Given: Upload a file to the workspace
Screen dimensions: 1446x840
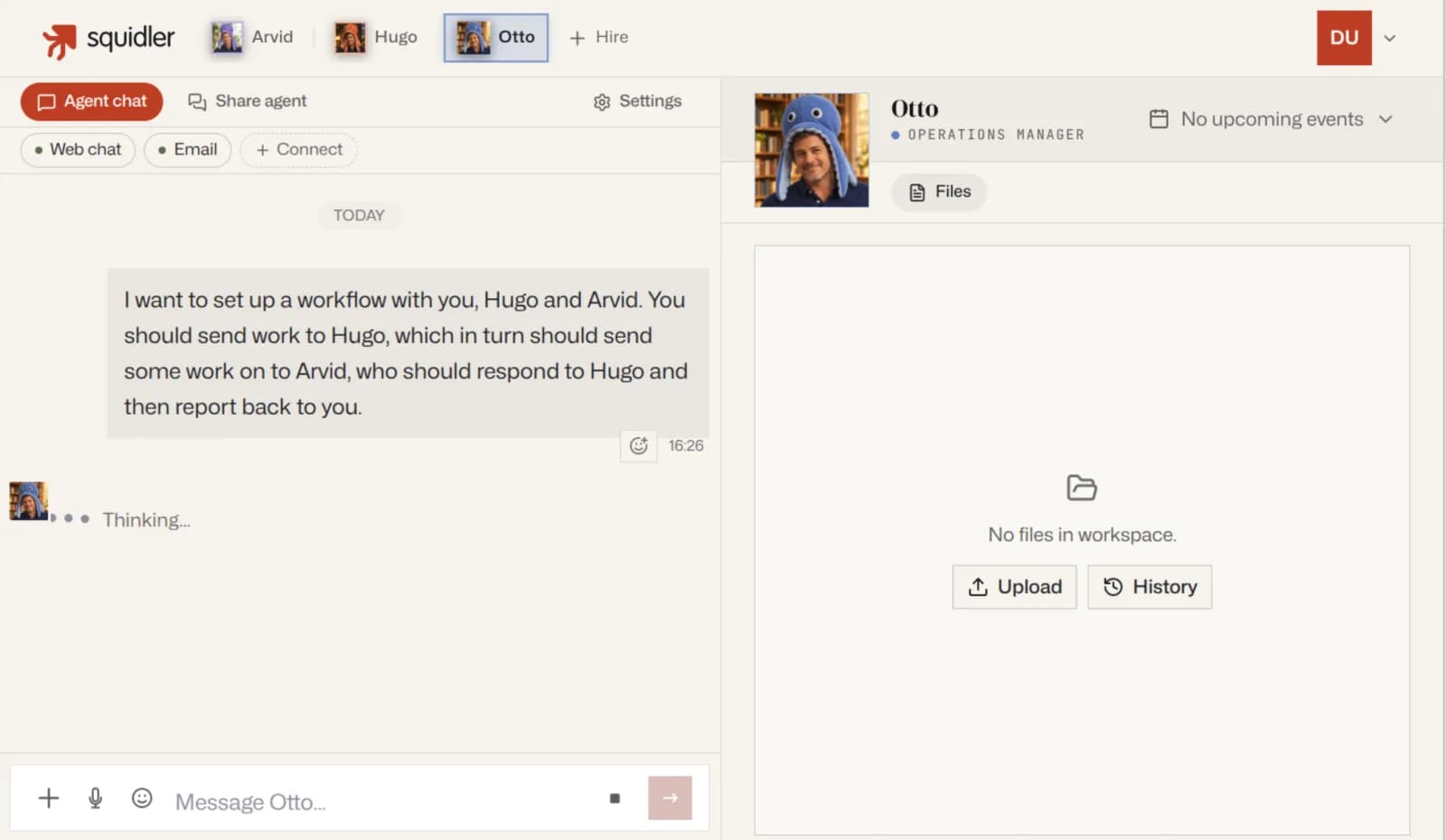Looking at the screenshot, I should (x=1014, y=587).
